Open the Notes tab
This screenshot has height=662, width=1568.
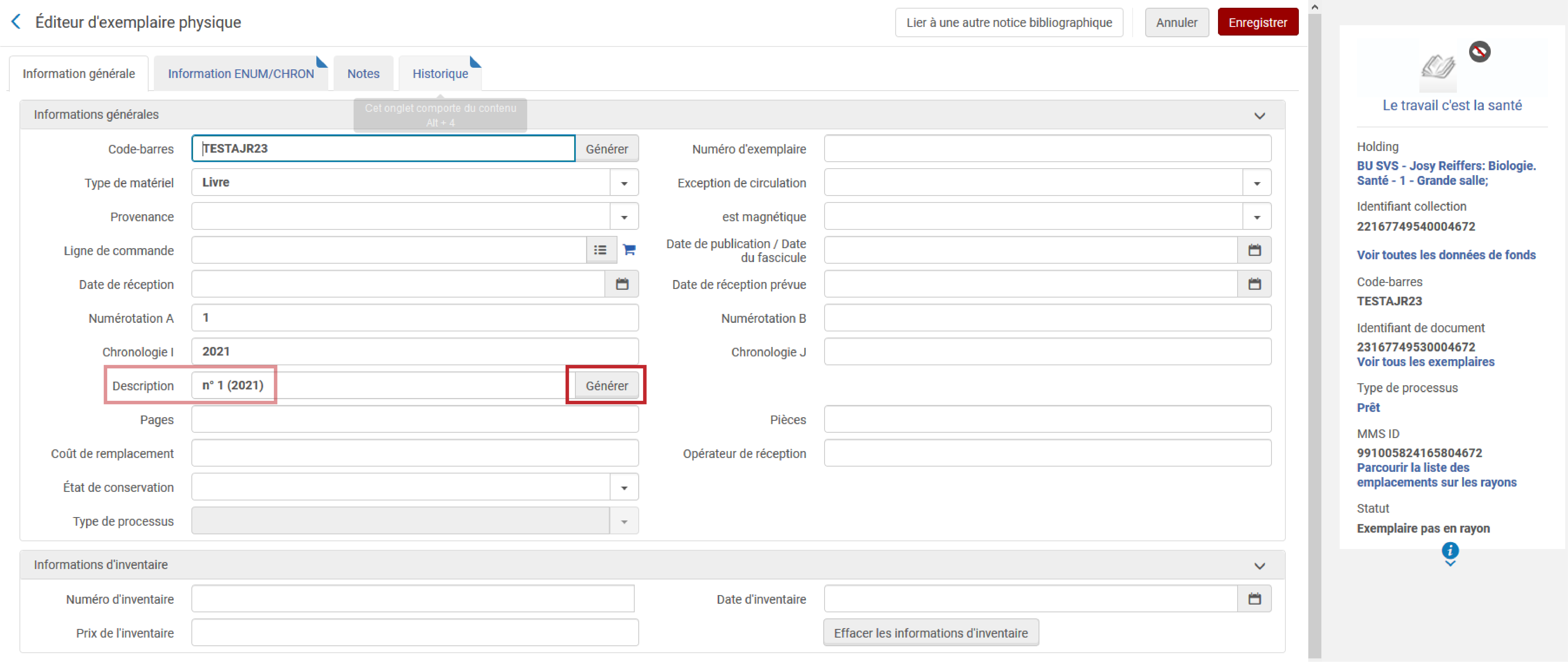363,74
